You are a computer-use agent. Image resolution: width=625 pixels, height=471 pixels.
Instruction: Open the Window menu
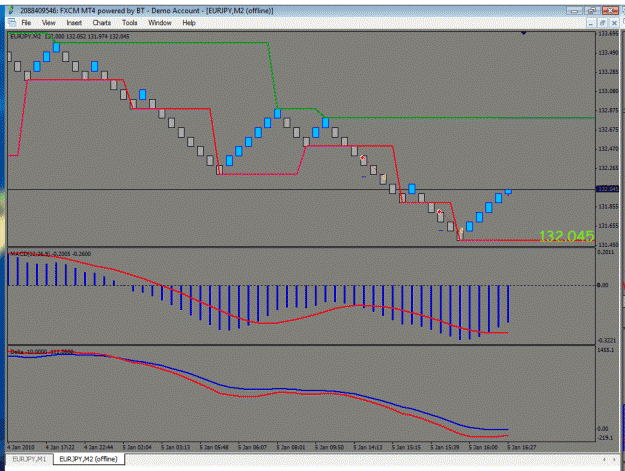click(x=160, y=23)
